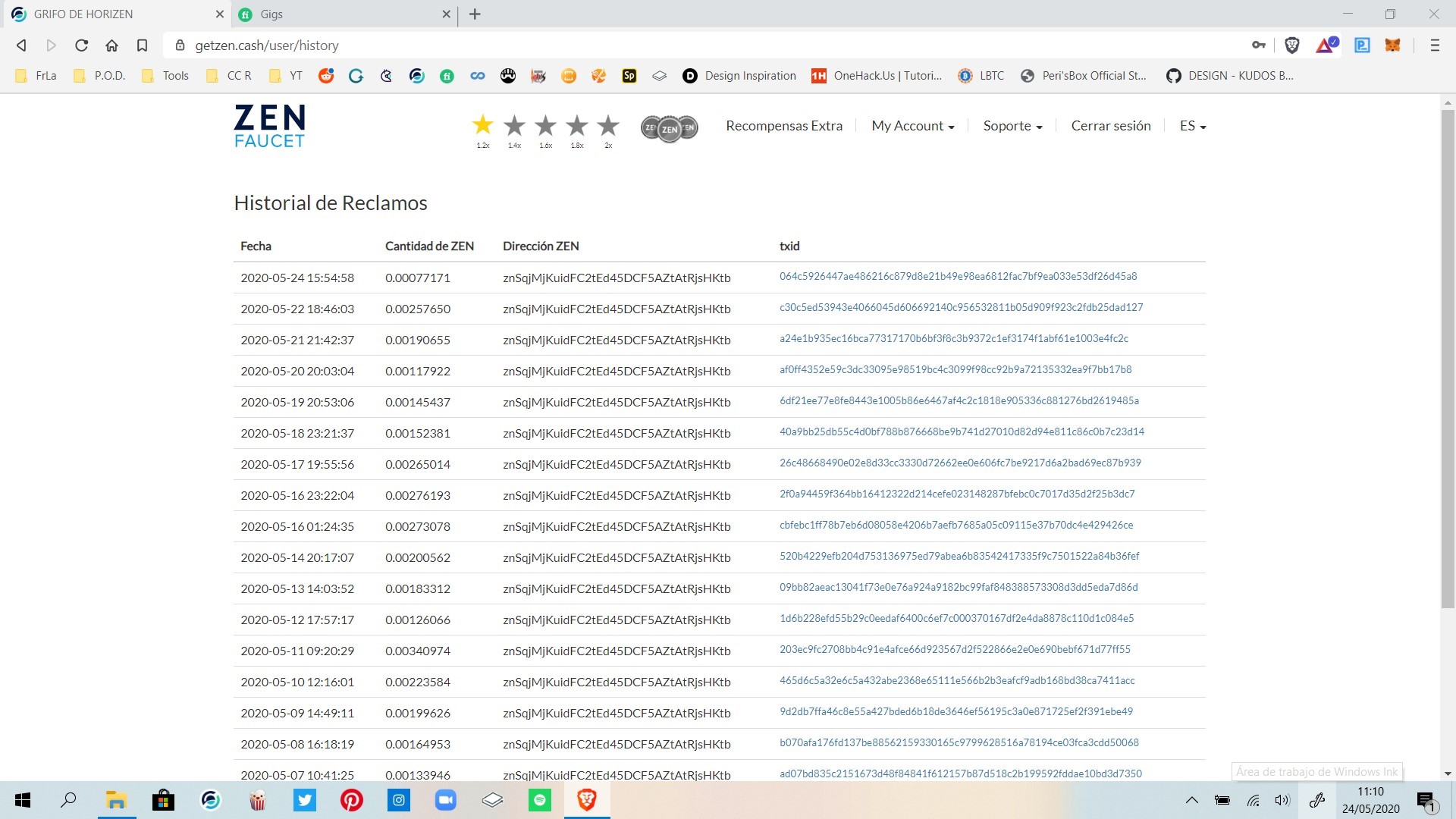Expand the My Account dropdown
This screenshot has height=819, width=1456.
(x=912, y=126)
